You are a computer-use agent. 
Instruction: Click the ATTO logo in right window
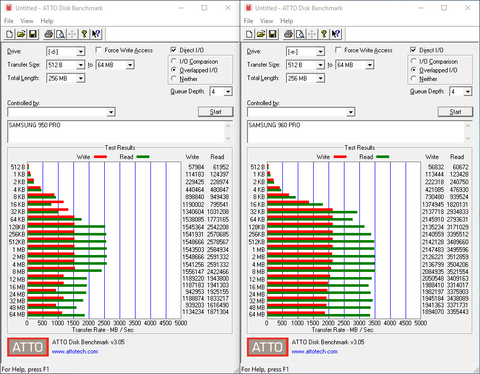[268, 347]
